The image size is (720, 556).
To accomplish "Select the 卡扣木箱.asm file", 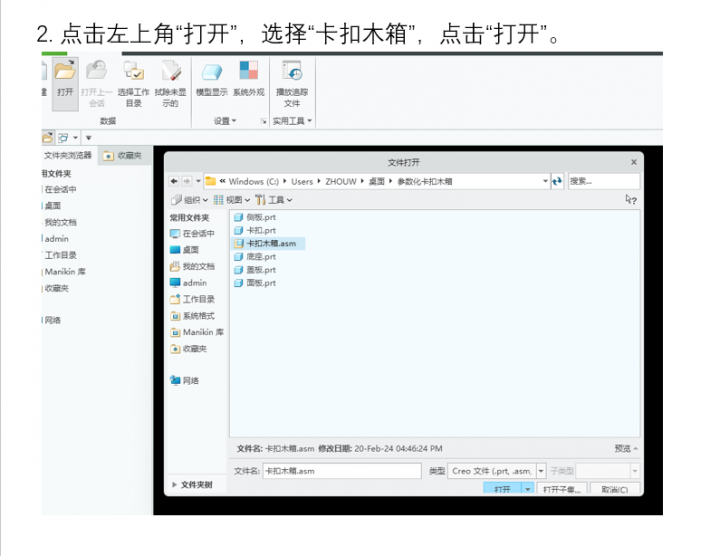I will (x=270, y=243).
